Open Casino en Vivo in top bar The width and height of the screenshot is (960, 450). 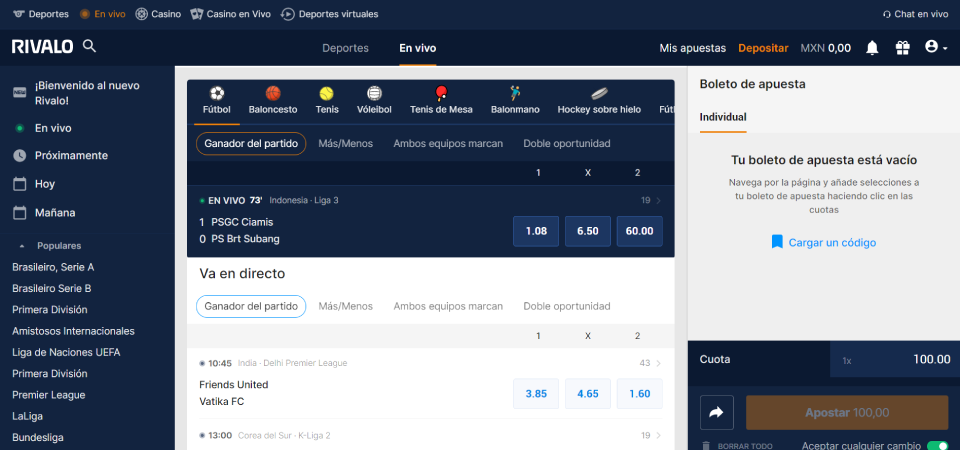coord(231,14)
